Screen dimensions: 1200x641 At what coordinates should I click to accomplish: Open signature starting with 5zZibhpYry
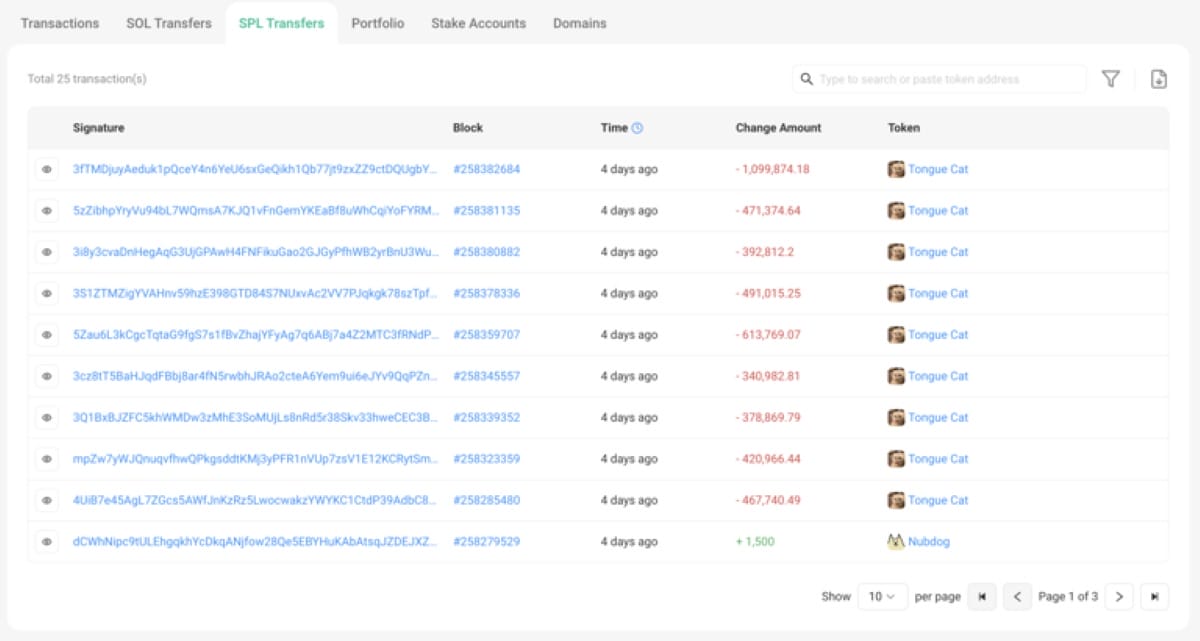pyautogui.click(x=255, y=211)
